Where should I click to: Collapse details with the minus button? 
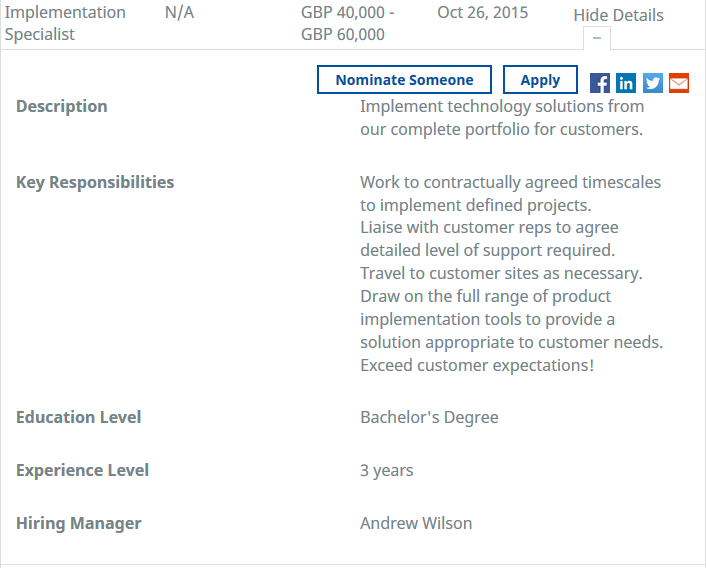click(x=597, y=38)
